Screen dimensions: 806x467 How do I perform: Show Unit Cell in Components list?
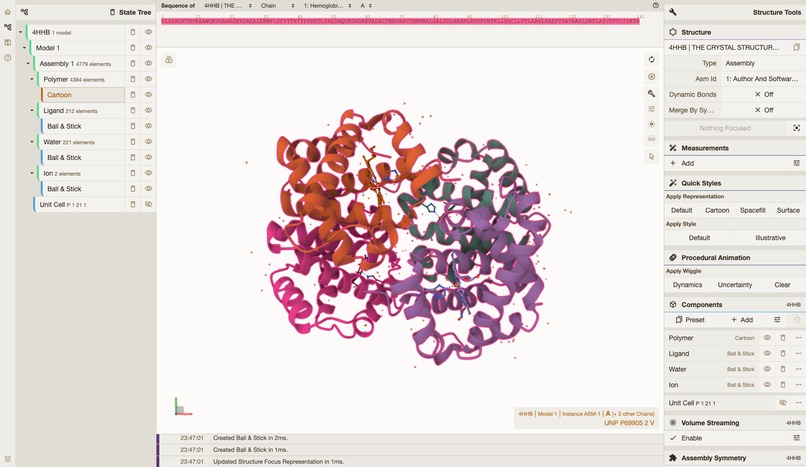pos(783,403)
